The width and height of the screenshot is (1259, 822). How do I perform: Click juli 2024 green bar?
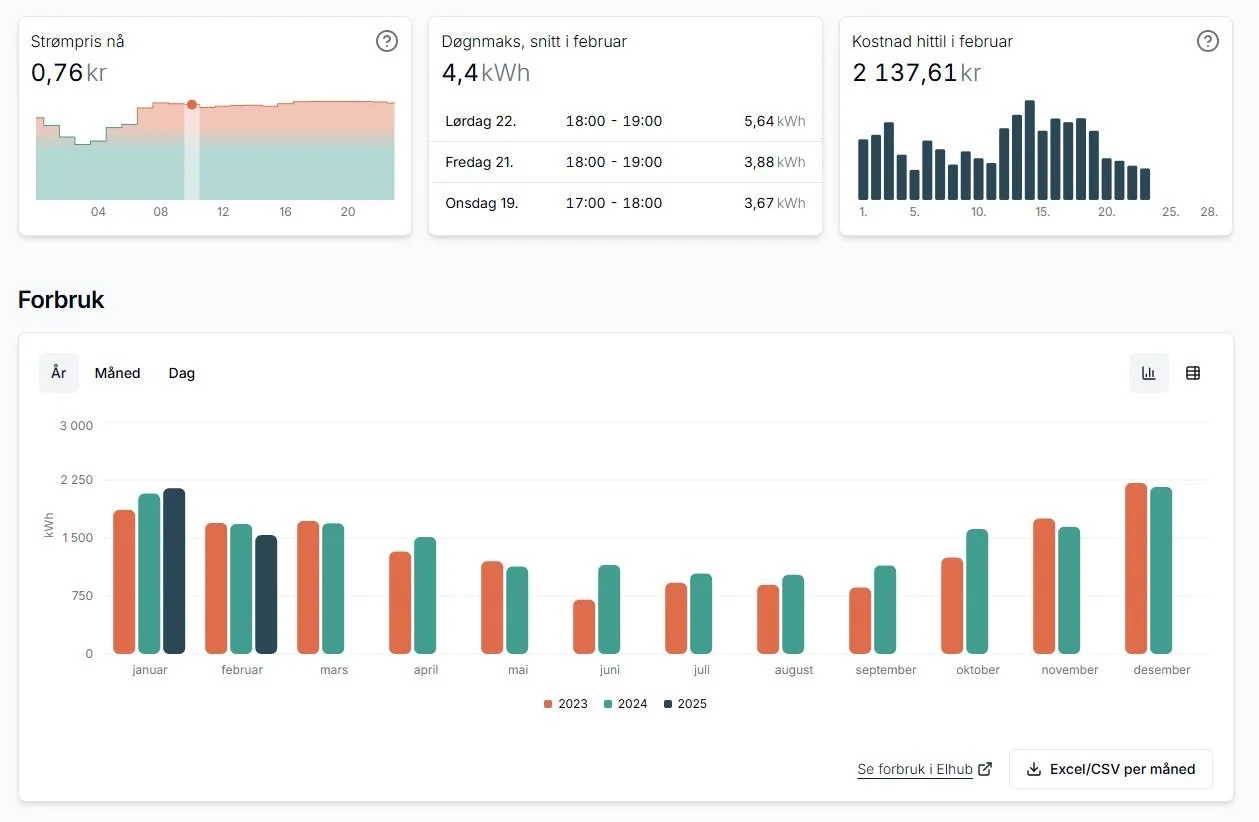coord(701,614)
